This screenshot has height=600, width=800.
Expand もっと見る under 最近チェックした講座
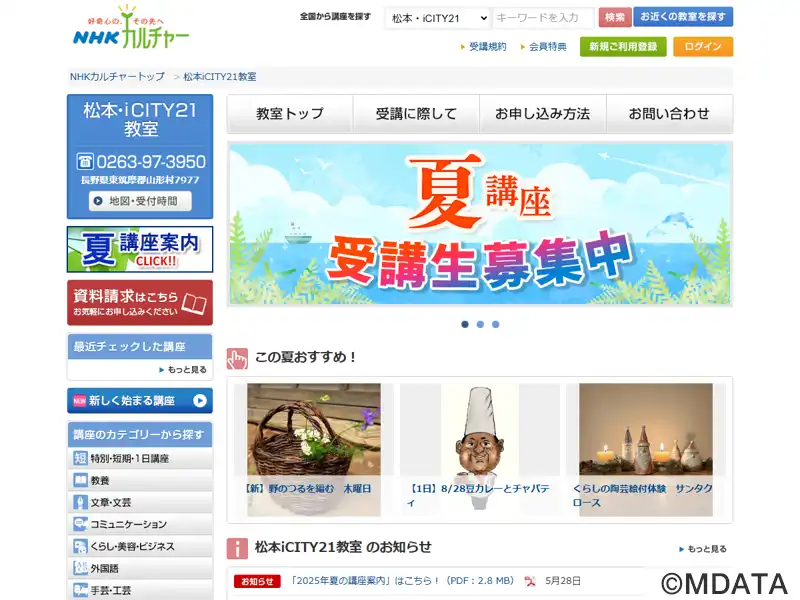coord(183,369)
